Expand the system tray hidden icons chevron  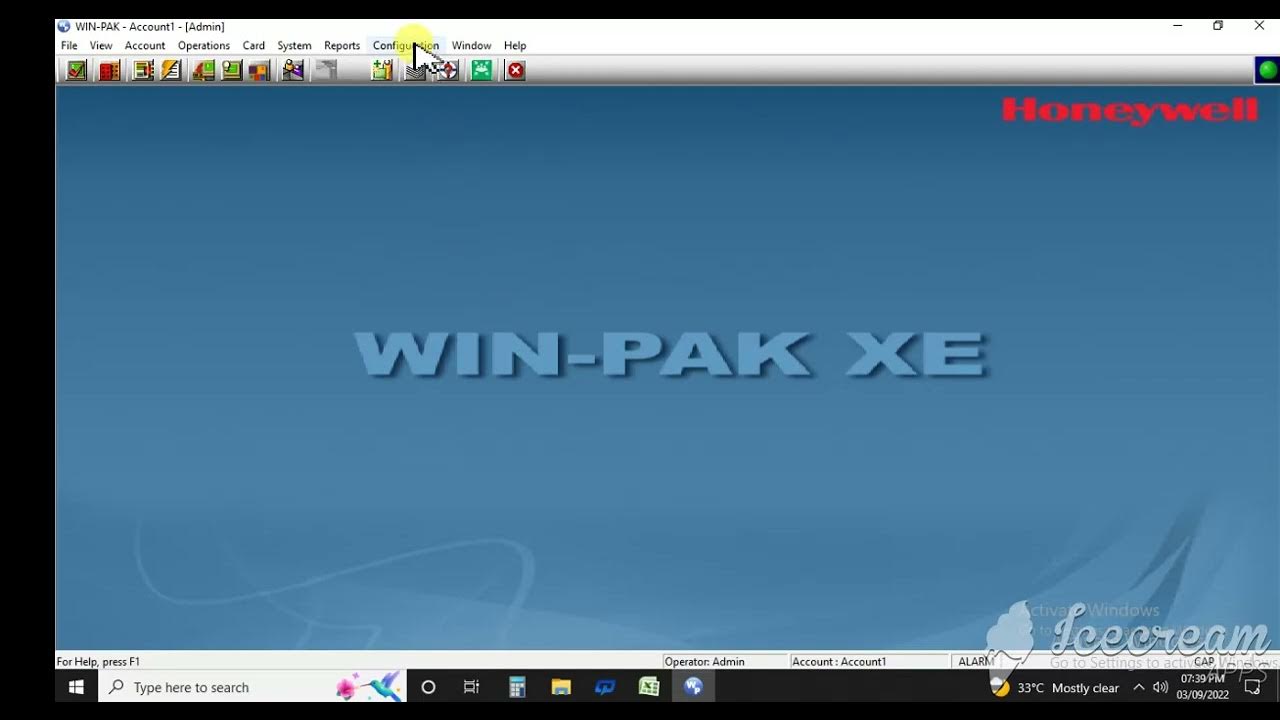coord(1138,687)
